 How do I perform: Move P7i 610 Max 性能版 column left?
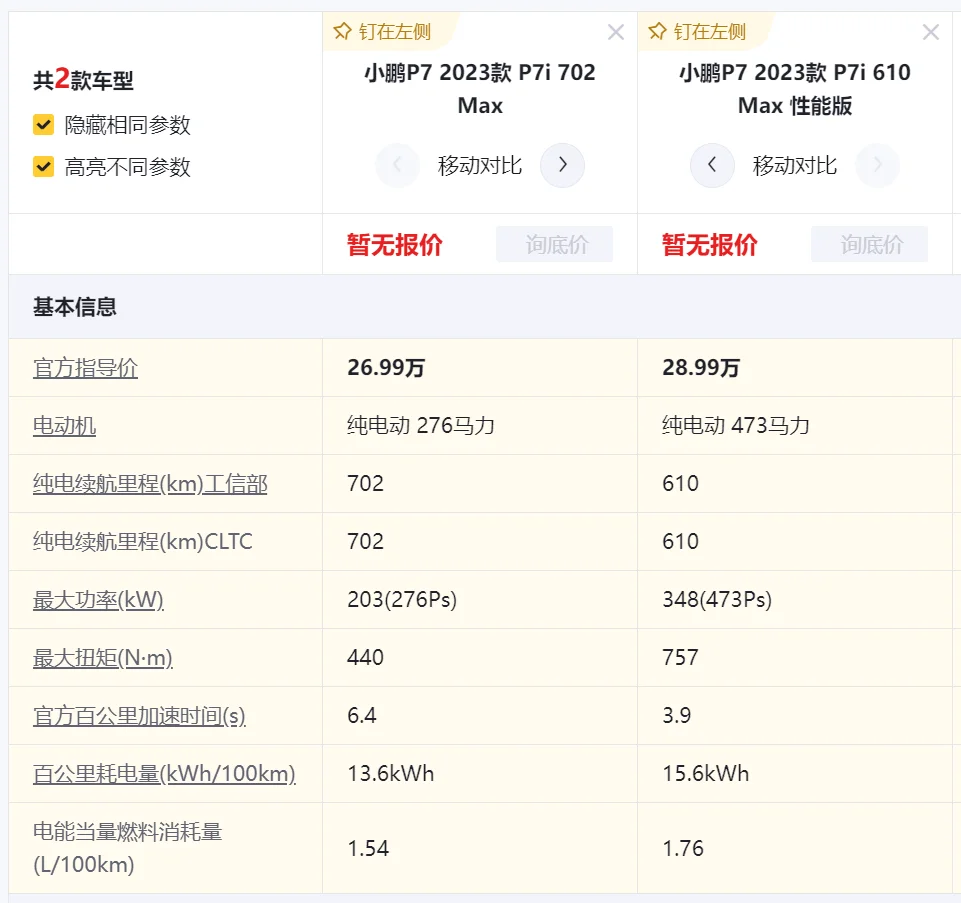[712, 165]
